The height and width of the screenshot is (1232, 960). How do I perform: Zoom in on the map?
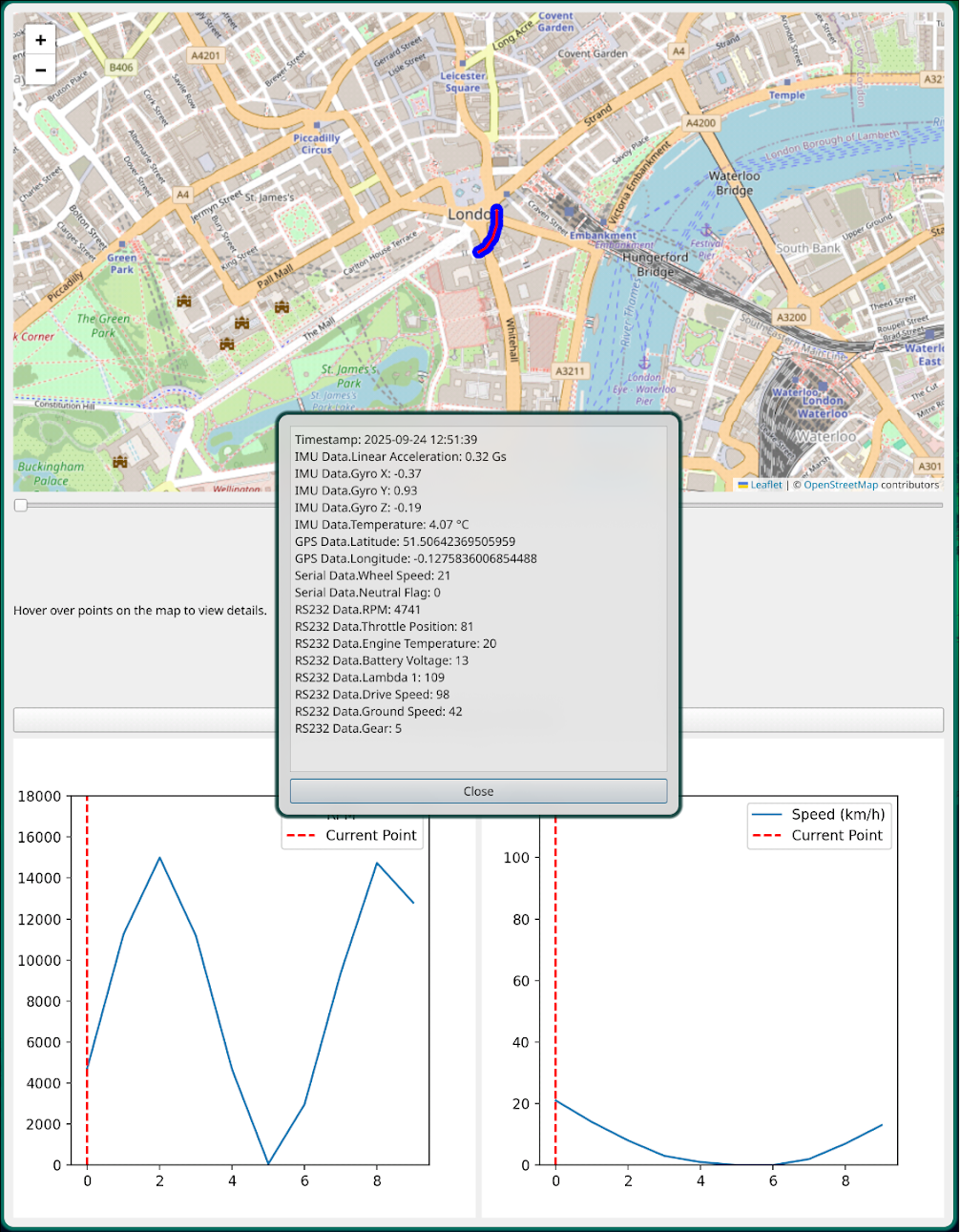click(x=40, y=40)
